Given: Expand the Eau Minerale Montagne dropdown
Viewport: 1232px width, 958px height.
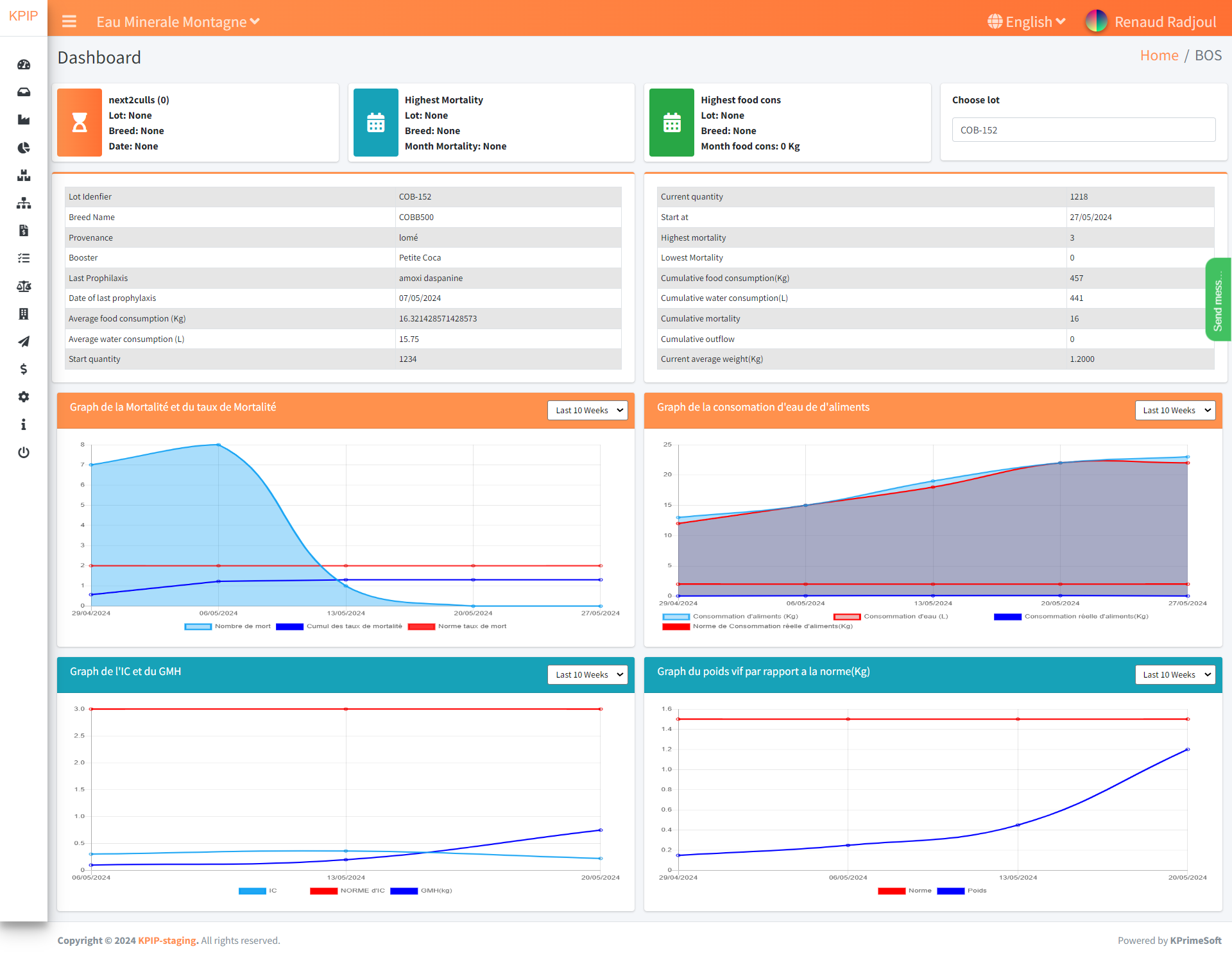Looking at the screenshot, I should (x=178, y=22).
